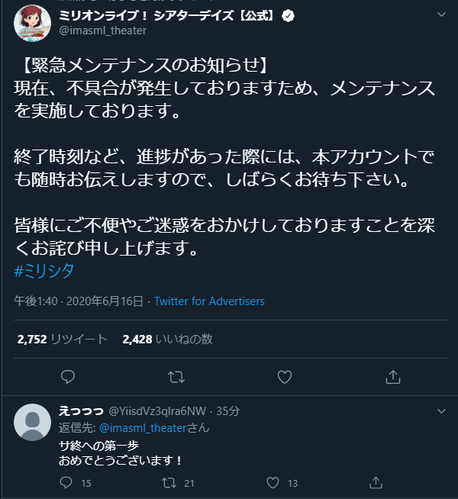
Task: Click the verified badge next to 【公式】
Action: pos(288,16)
